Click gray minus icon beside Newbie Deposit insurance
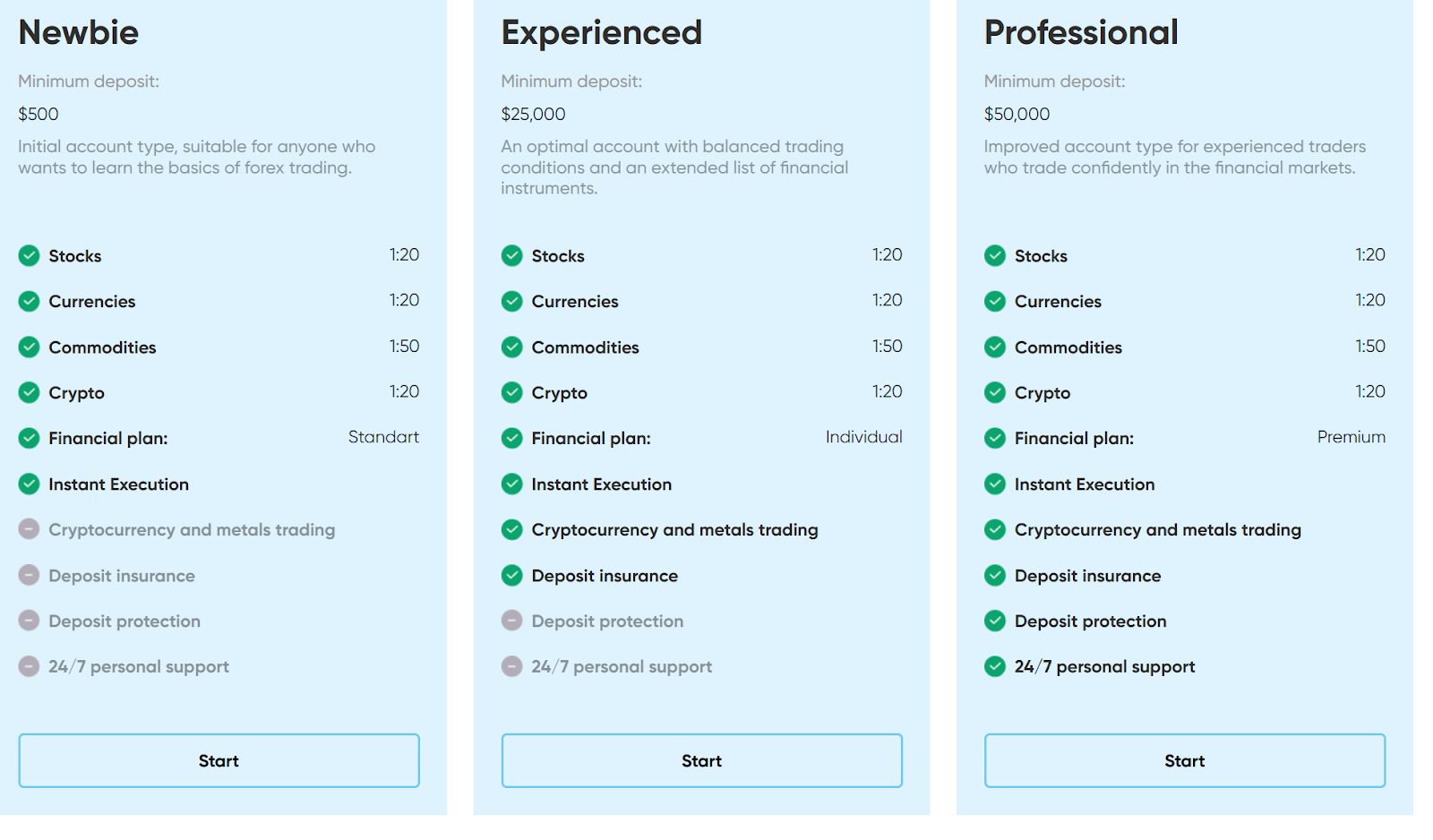 click(30, 575)
